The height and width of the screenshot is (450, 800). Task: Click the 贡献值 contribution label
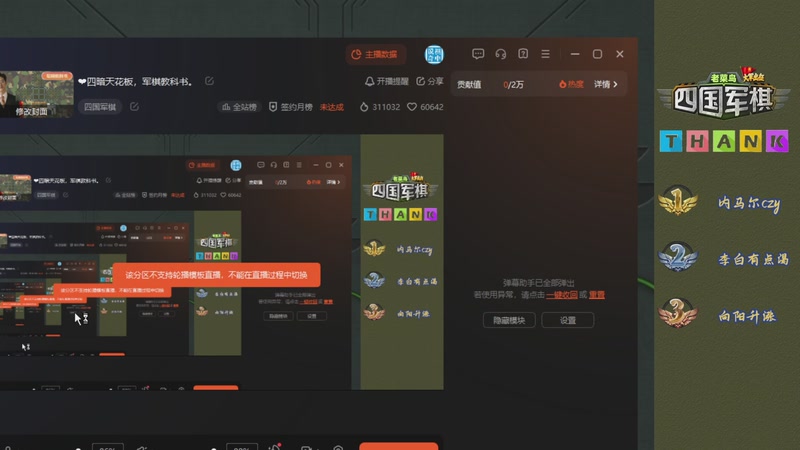click(x=469, y=85)
